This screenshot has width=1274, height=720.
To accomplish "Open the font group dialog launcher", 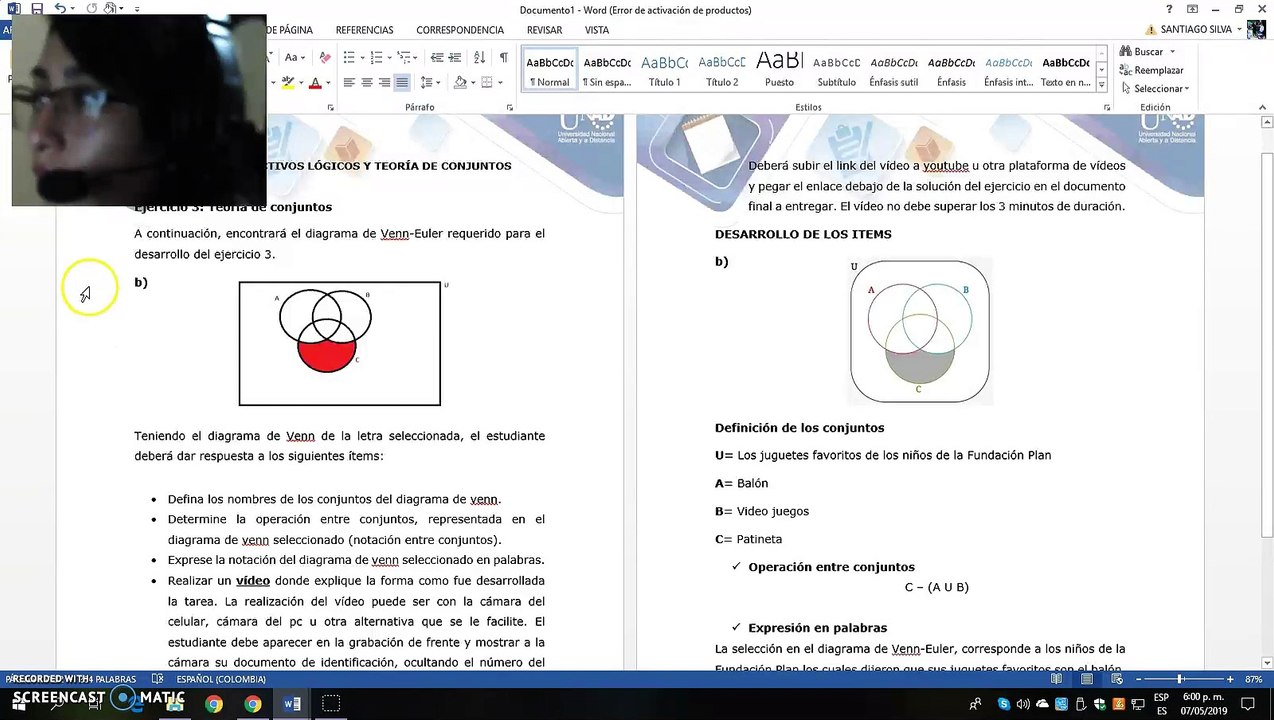I will point(330,107).
